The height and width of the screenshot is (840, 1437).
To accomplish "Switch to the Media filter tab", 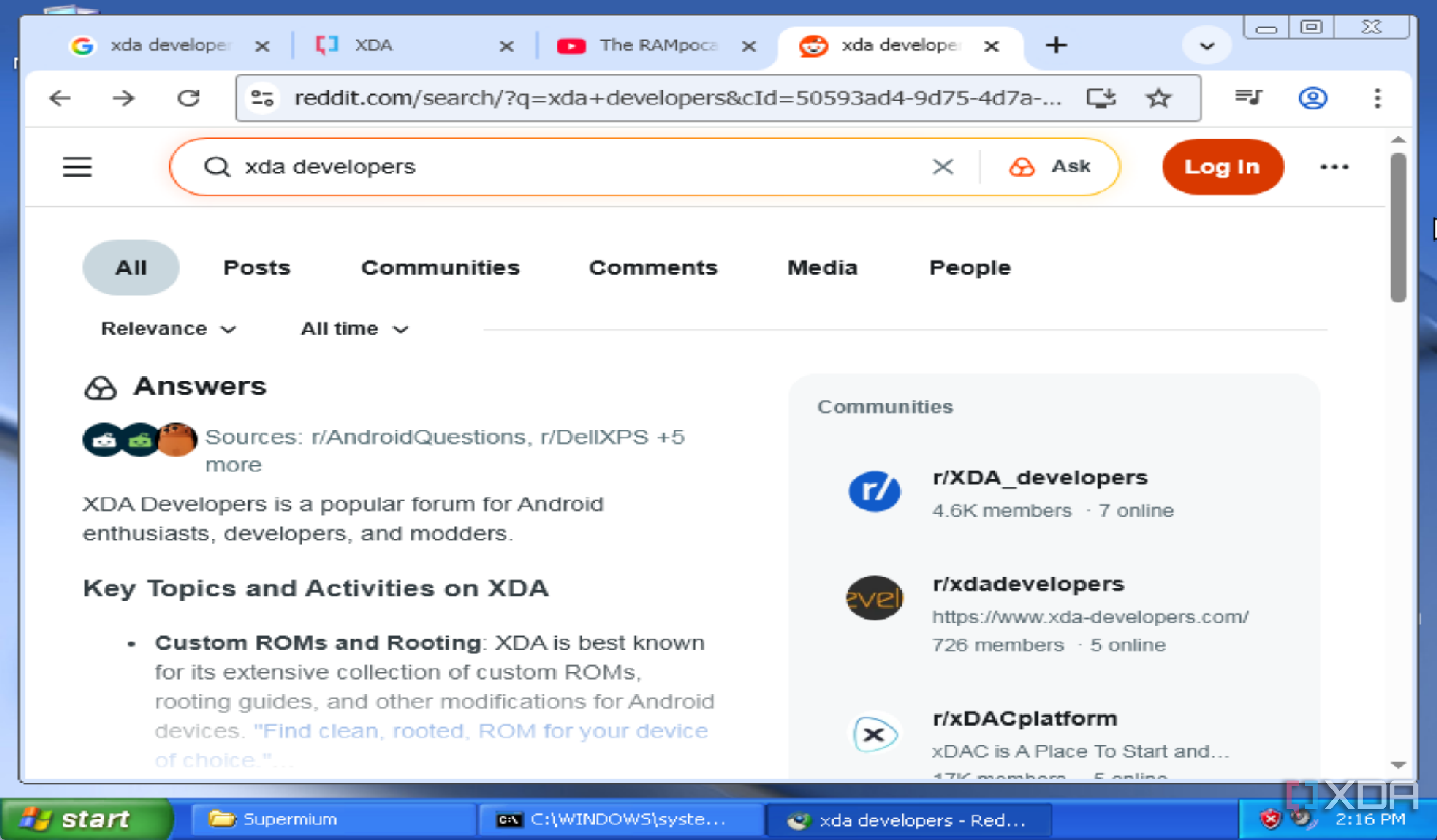I will (822, 267).
